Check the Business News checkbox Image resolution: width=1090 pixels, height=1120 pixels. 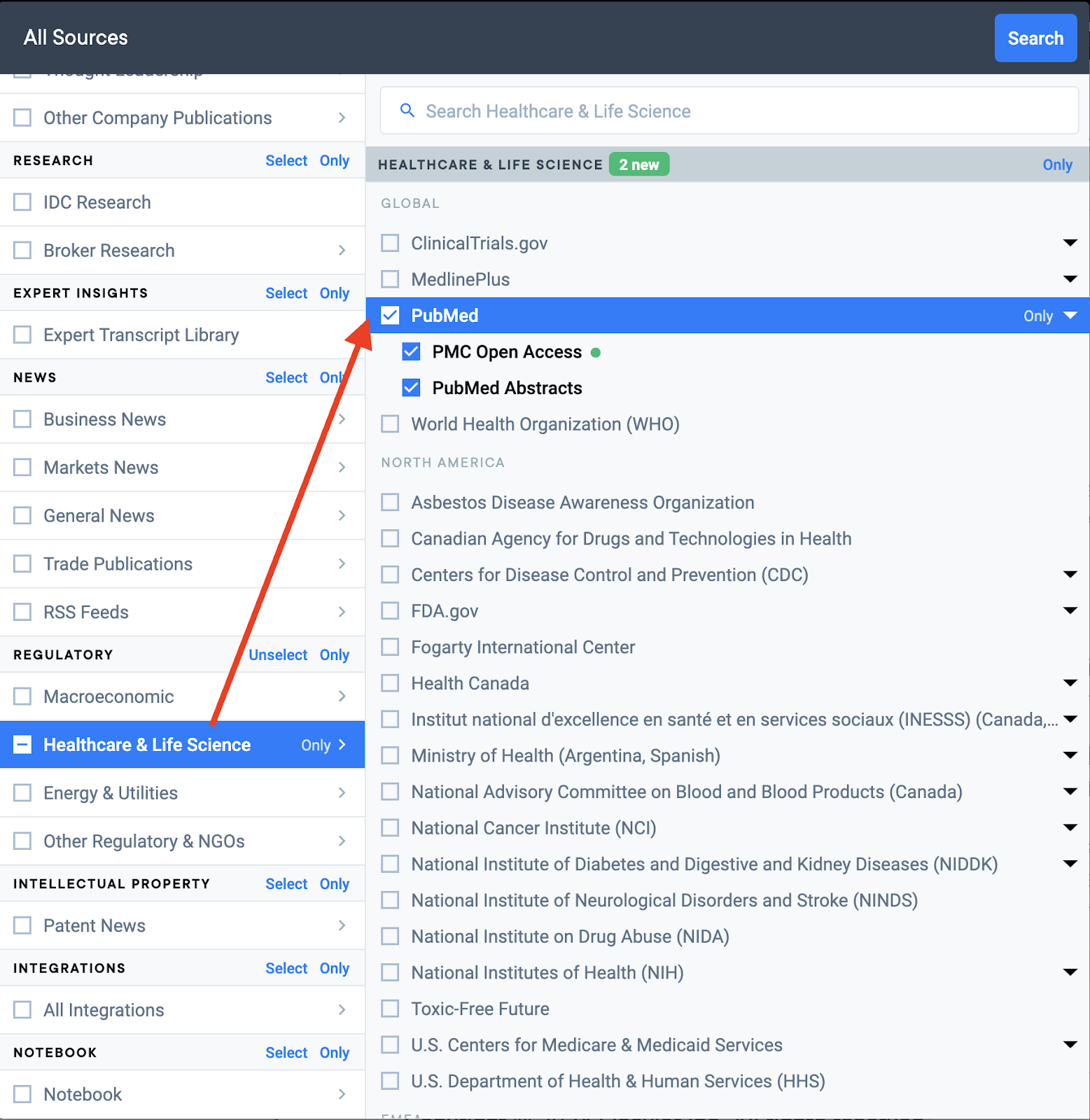(22, 419)
